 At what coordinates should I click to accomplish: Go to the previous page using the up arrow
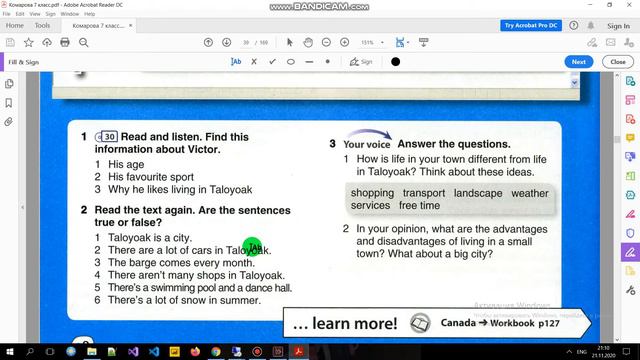click(x=208, y=42)
